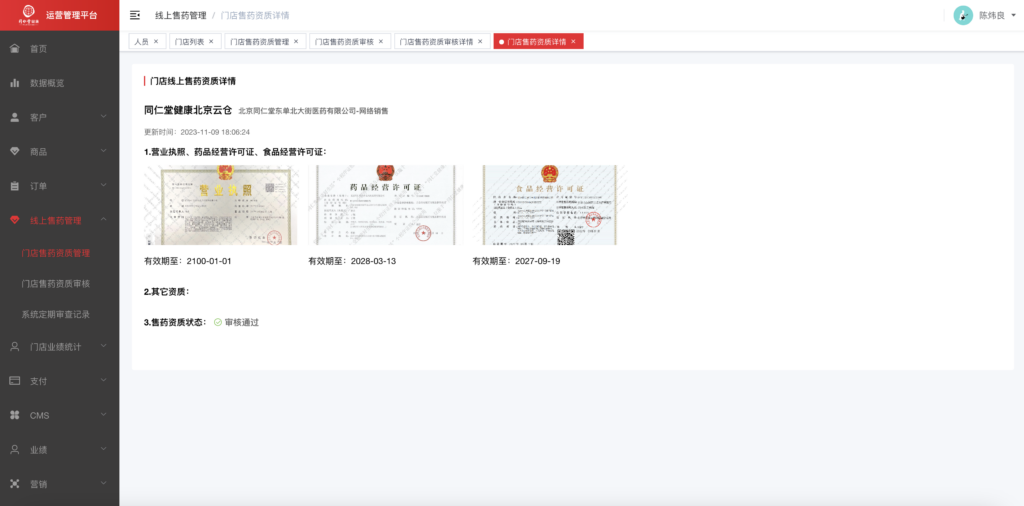Click the red diamond icon beside 线上售药管理
This screenshot has height=506, width=1024.
pyautogui.click(x=15, y=220)
